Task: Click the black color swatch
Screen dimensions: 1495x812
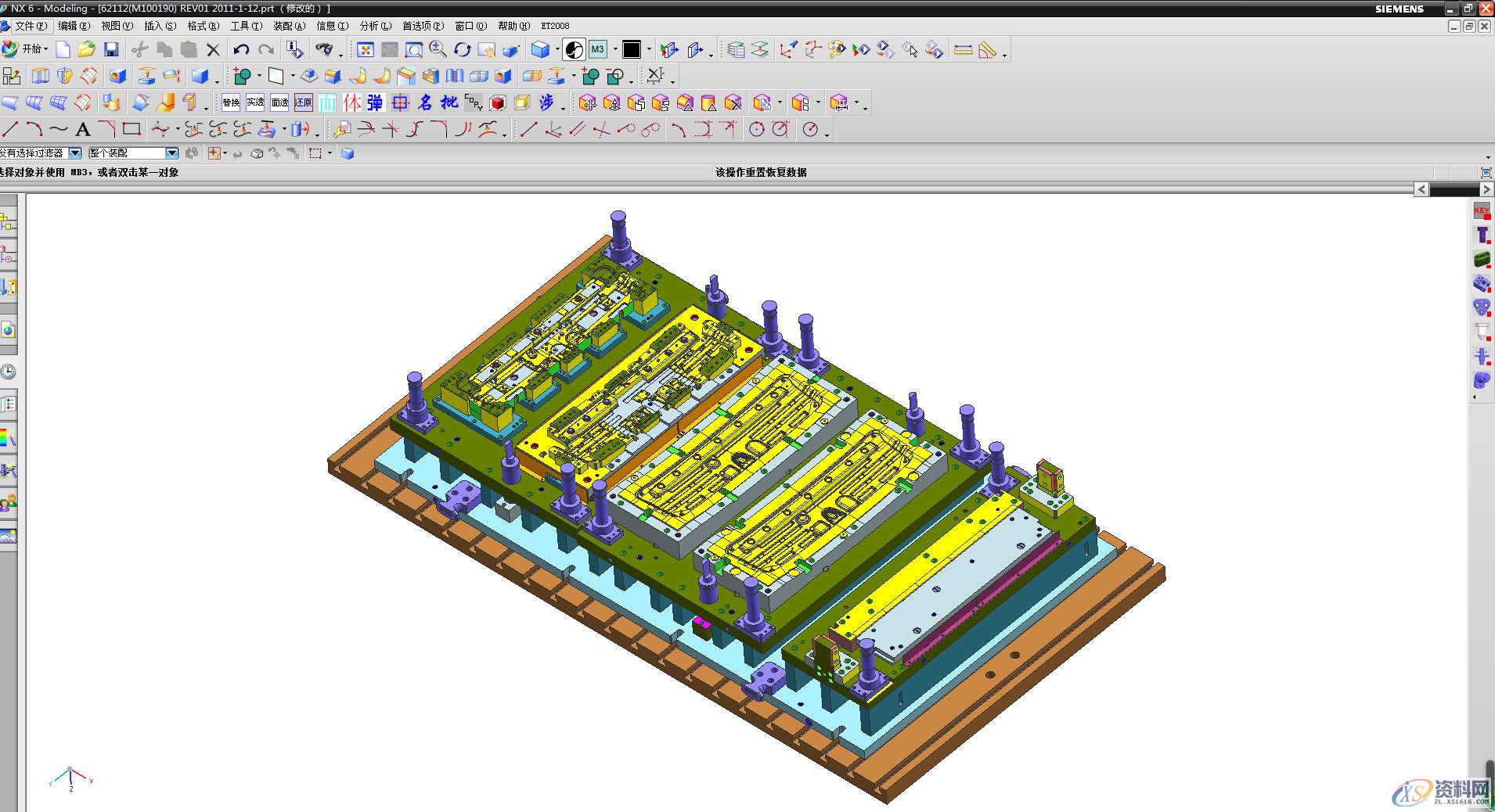Action: [632, 50]
